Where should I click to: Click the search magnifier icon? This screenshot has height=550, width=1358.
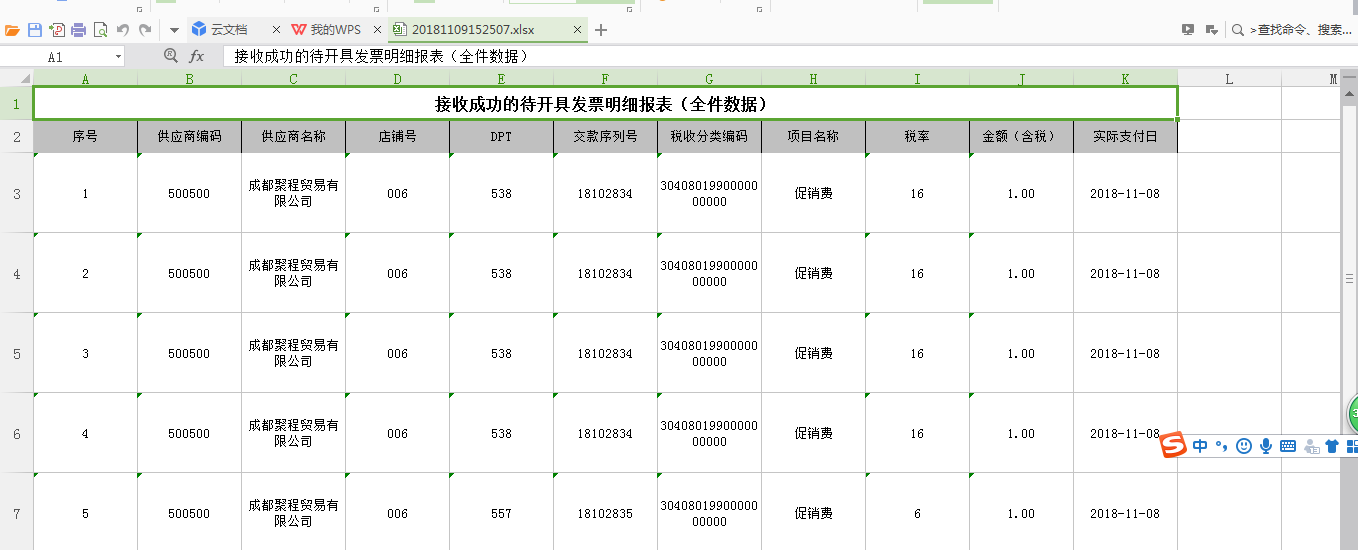1238,30
